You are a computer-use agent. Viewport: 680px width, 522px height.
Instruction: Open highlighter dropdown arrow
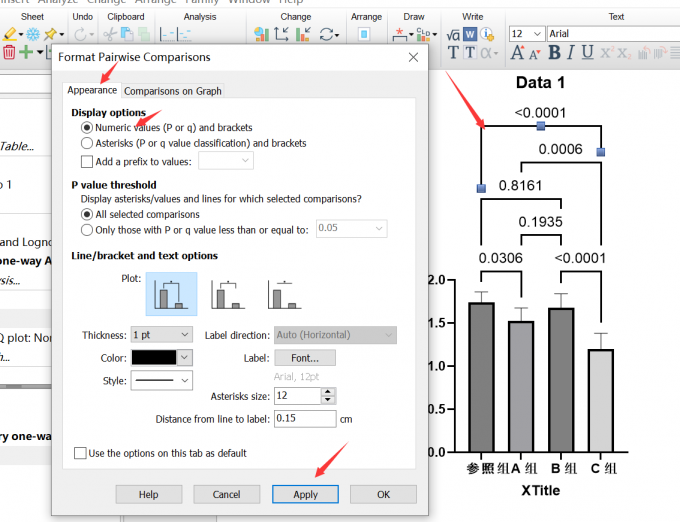21,34
